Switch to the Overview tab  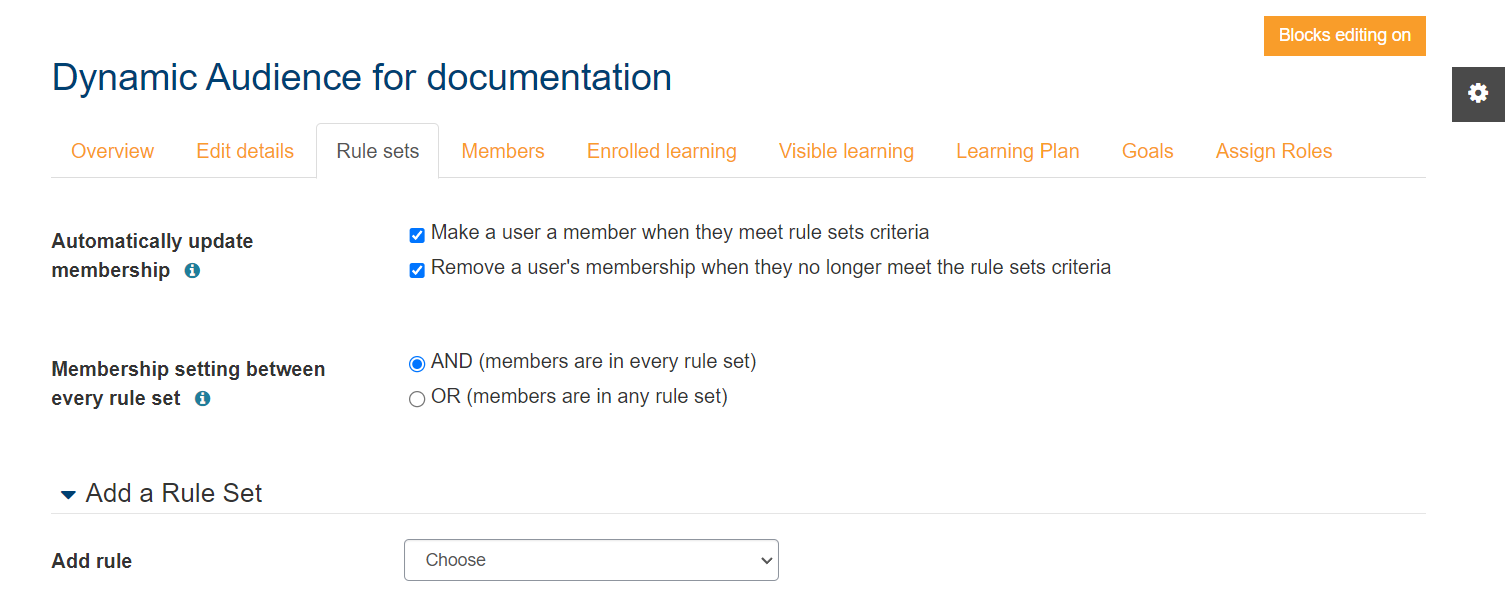(112, 150)
